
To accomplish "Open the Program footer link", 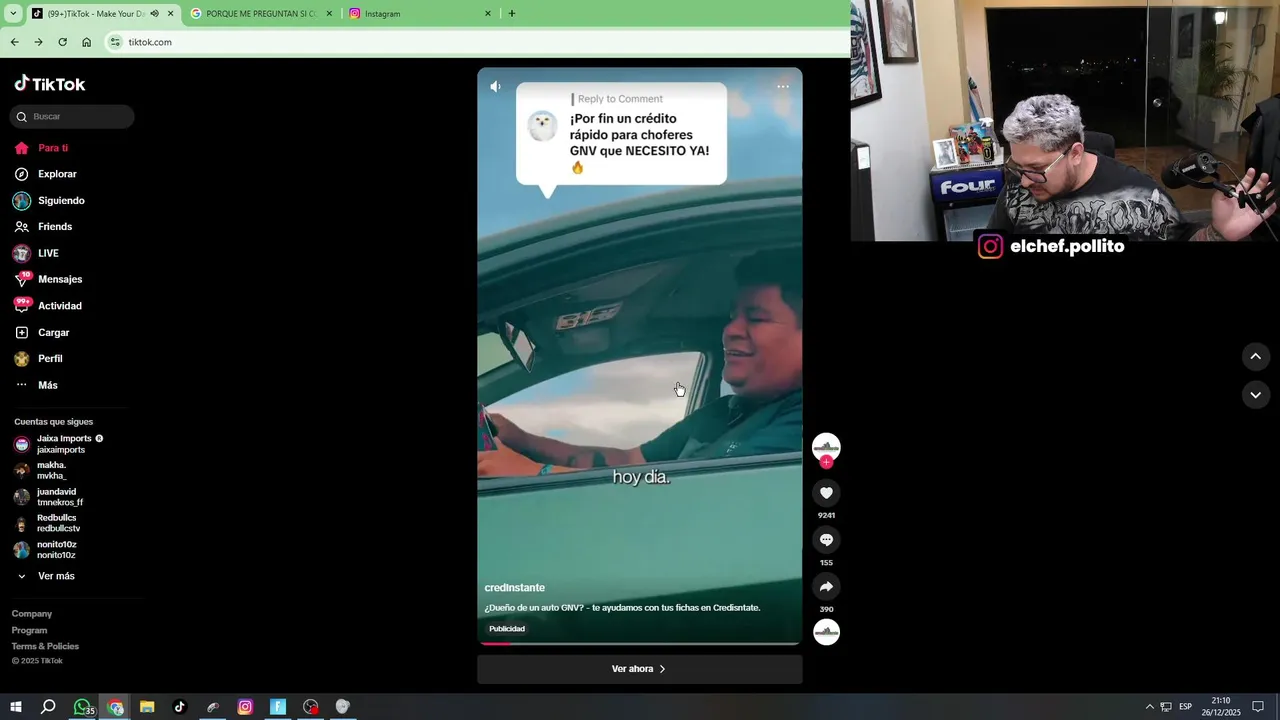I will [29, 630].
